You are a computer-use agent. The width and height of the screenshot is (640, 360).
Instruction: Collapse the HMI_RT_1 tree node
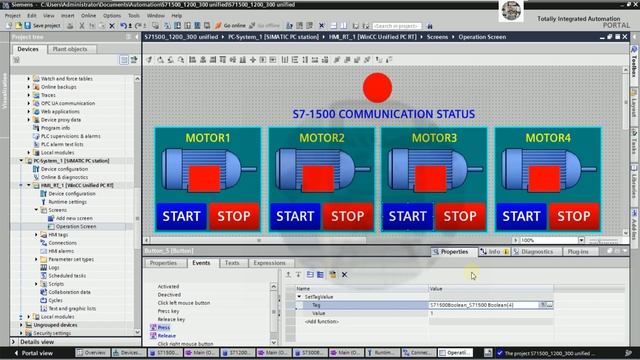tap(29, 185)
